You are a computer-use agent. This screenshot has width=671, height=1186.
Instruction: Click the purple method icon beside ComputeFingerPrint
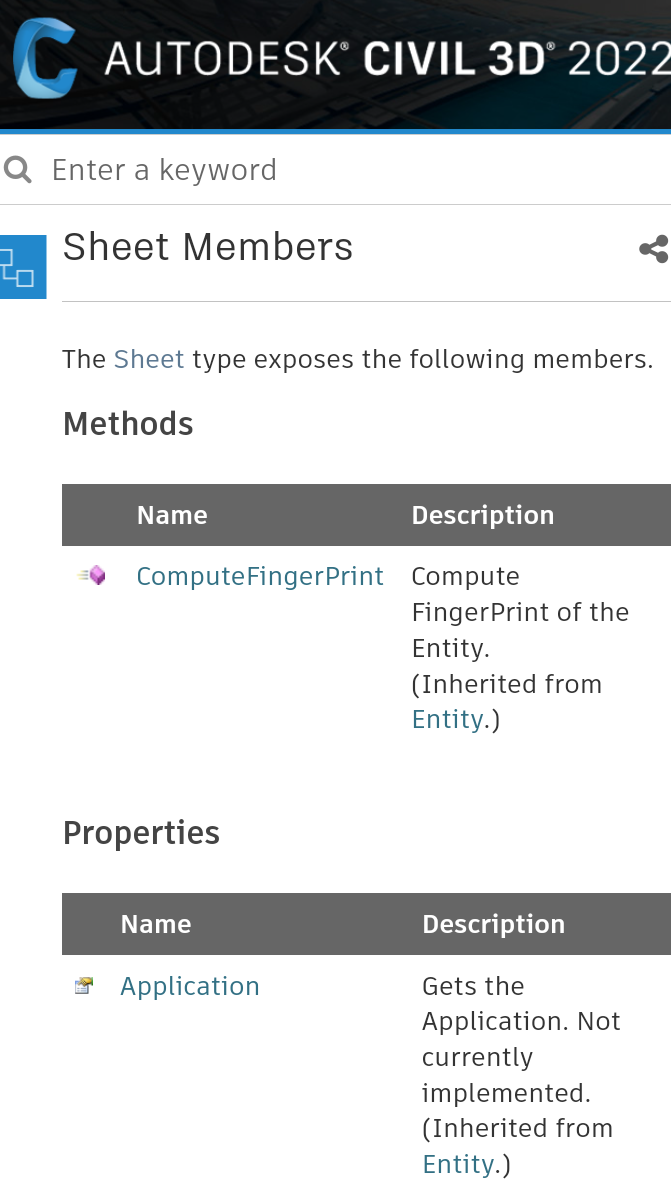(x=90, y=575)
